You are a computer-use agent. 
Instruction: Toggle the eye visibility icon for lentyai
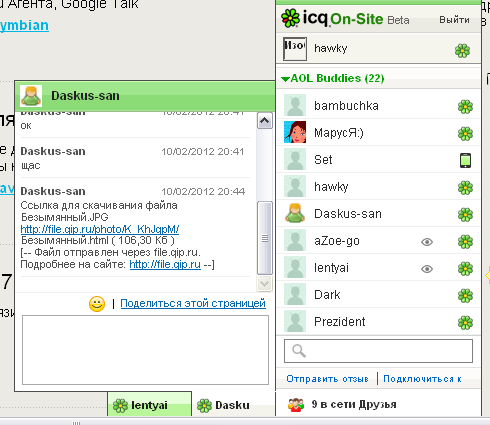[427, 269]
